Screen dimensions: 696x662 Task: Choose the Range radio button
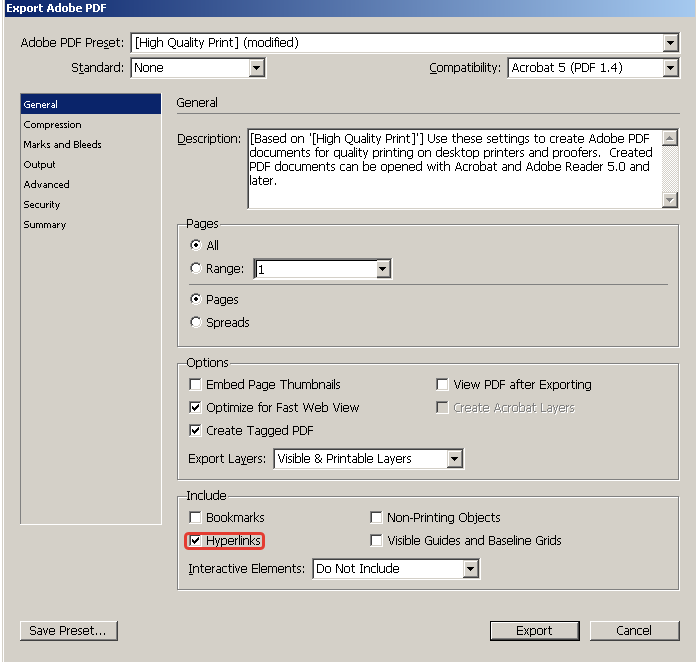pyautogui.click(x=196, y=268)
